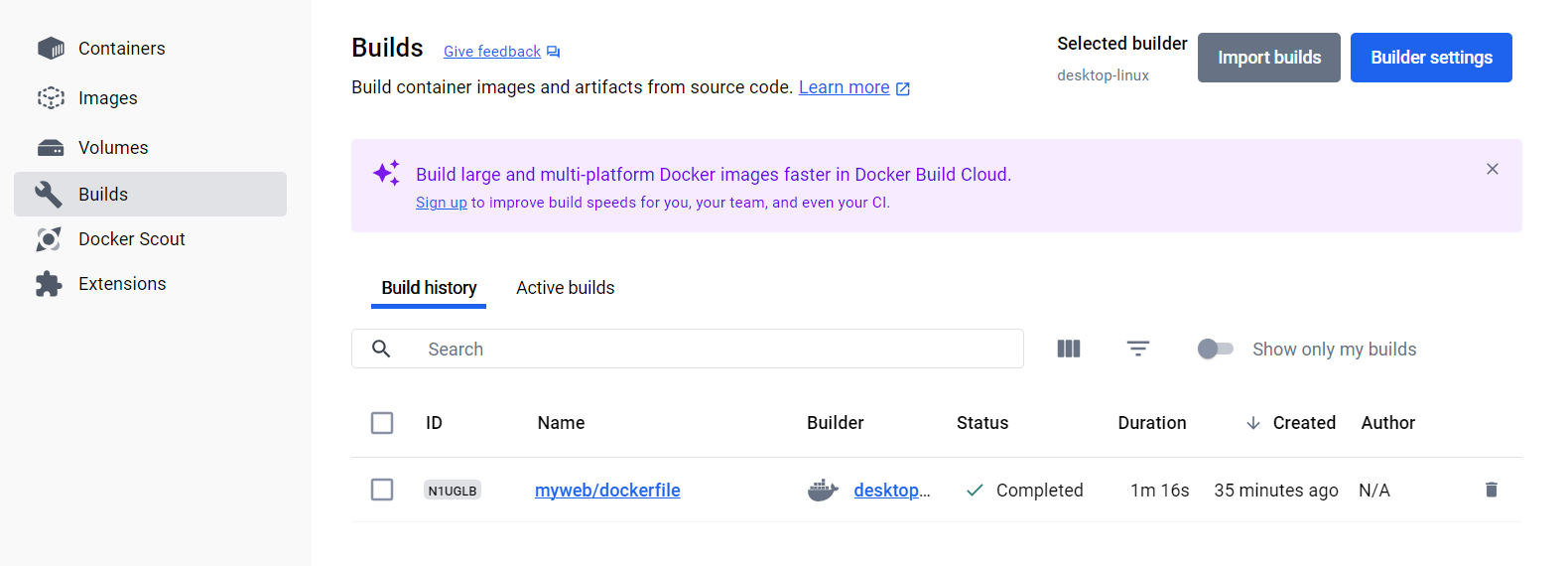Viewport: 1568px width, 566px height.
Task: Select Builds in the sidebar
Action: click(x=150, y=194)
